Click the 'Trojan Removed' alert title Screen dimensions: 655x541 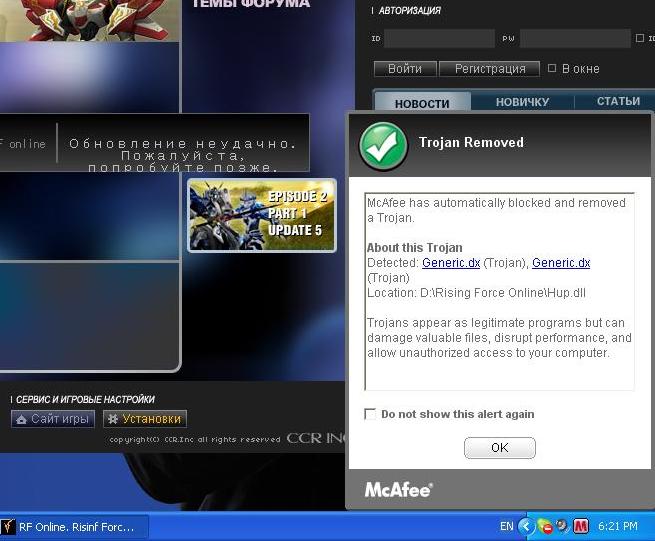(471, 142)
